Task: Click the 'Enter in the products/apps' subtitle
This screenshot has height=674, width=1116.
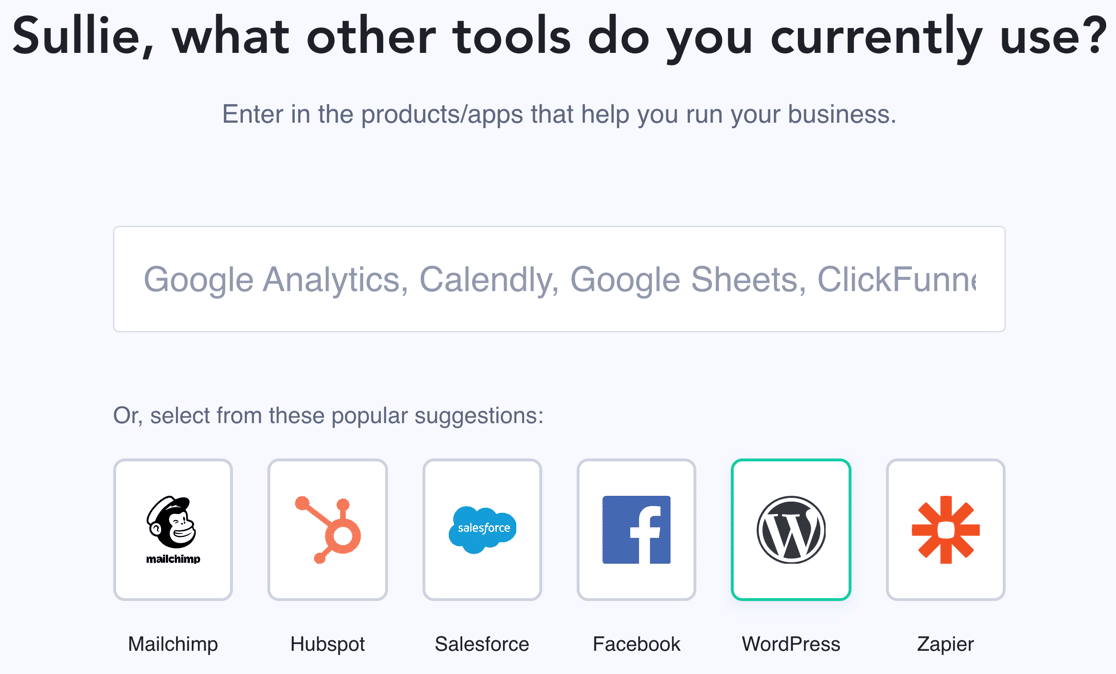Action: [558, 114]
